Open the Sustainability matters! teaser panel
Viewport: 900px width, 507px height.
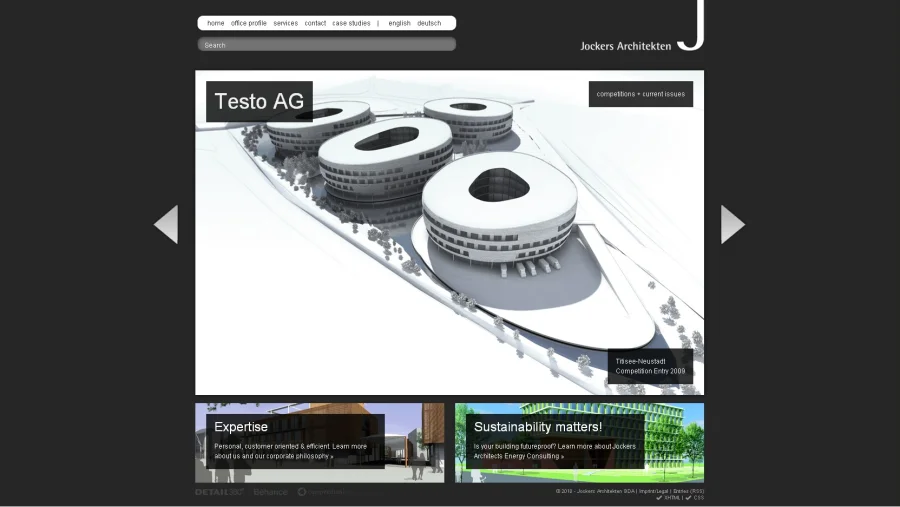click(579, 442)
